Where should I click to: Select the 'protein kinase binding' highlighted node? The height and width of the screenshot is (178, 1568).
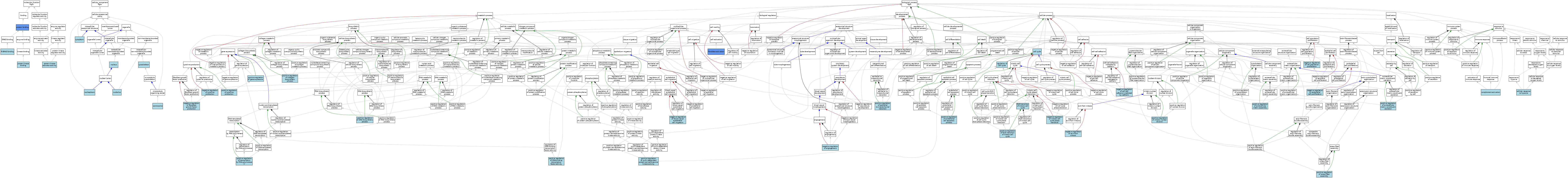point(23,65)
